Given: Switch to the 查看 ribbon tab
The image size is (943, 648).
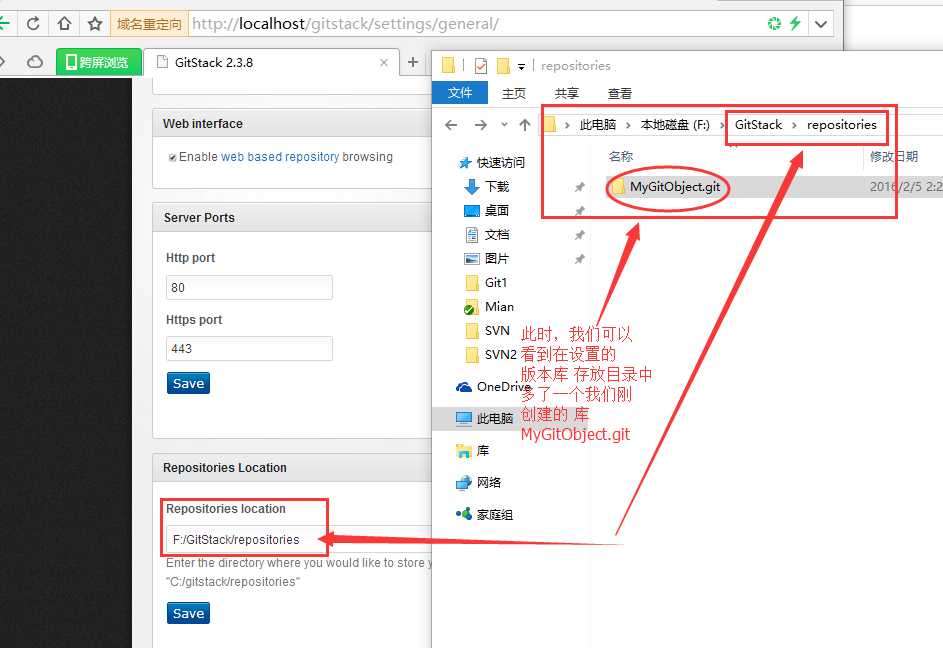Looking at the screenshot, I should click(x=619, y=93).
